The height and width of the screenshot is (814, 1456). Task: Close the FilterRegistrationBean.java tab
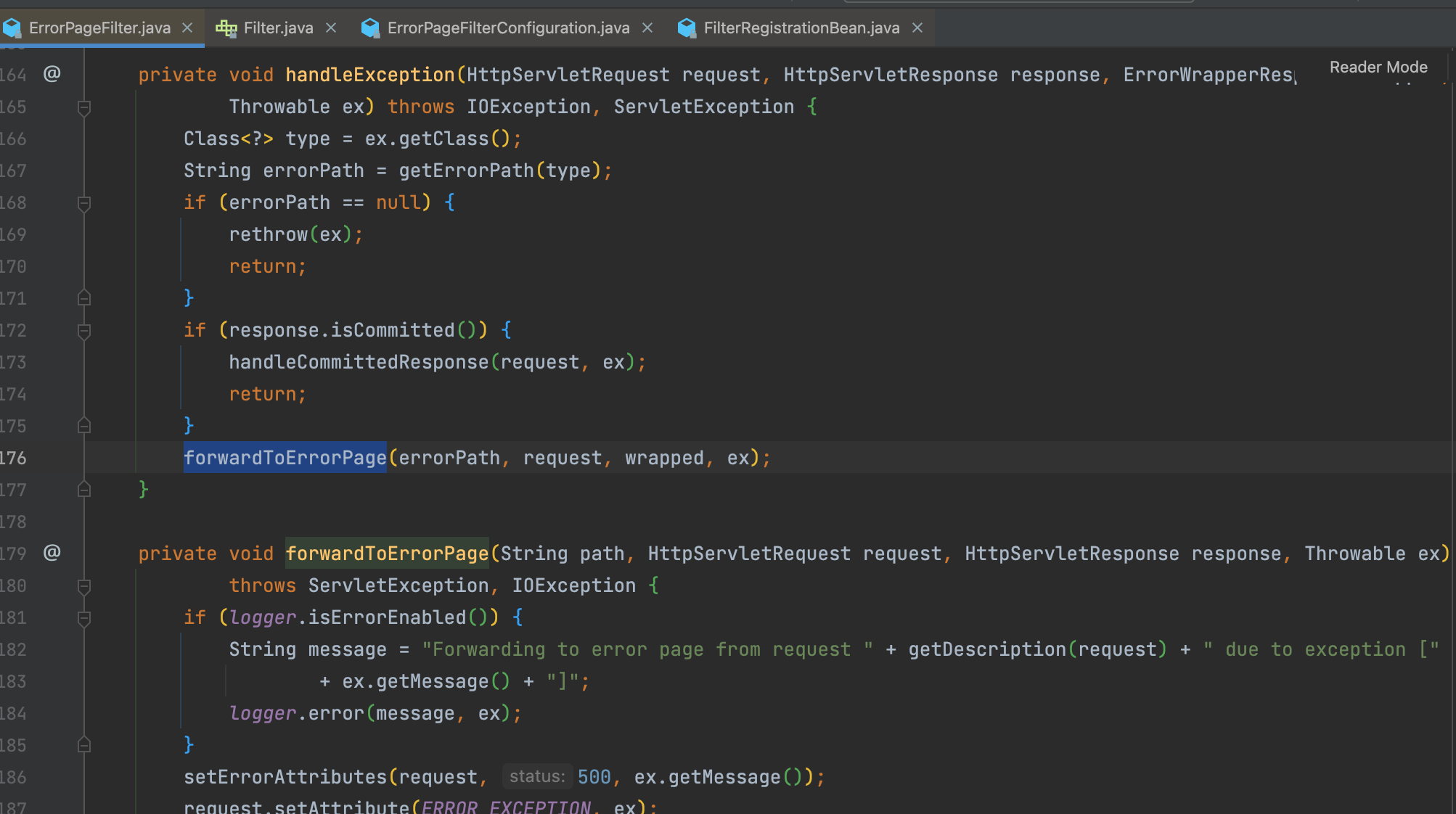(x=917, y=28)
